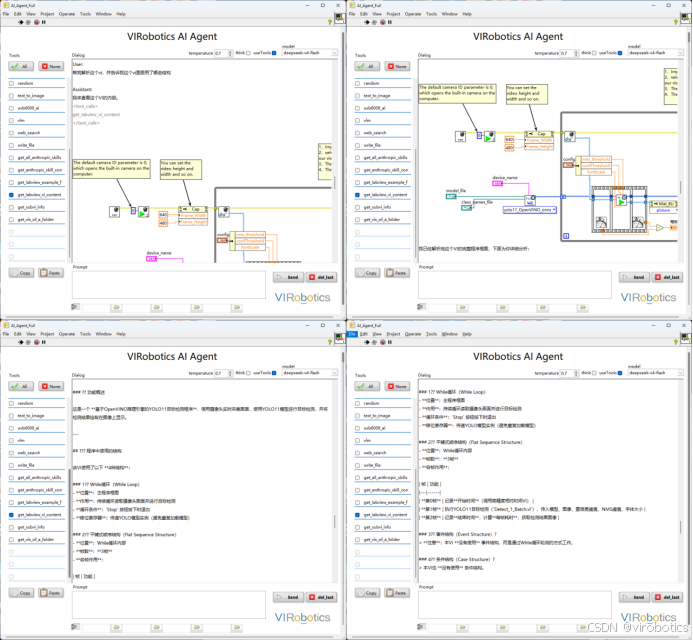
Task: Open the model dropdown in bottom-left window
Action: pyautogui.click(x=335, y=373)
